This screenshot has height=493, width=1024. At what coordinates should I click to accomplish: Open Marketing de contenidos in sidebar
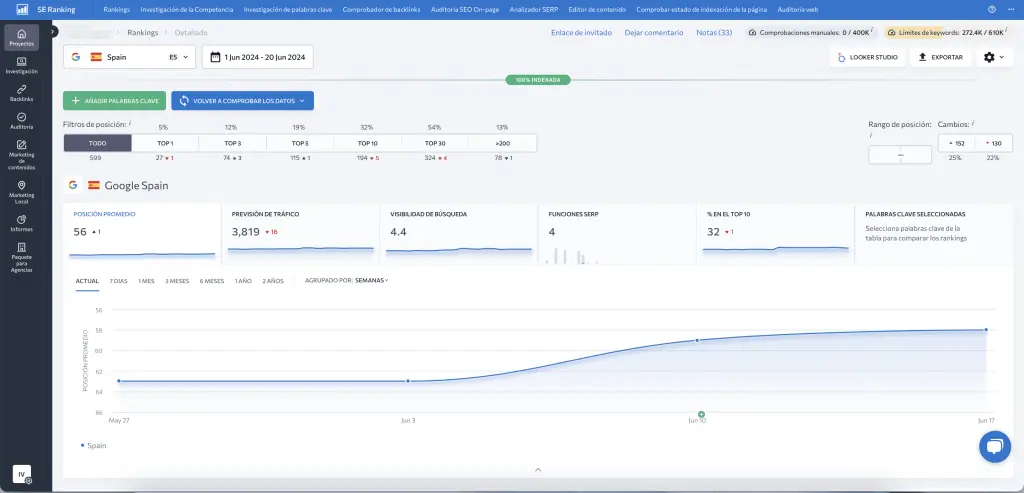tap(22, 155)
